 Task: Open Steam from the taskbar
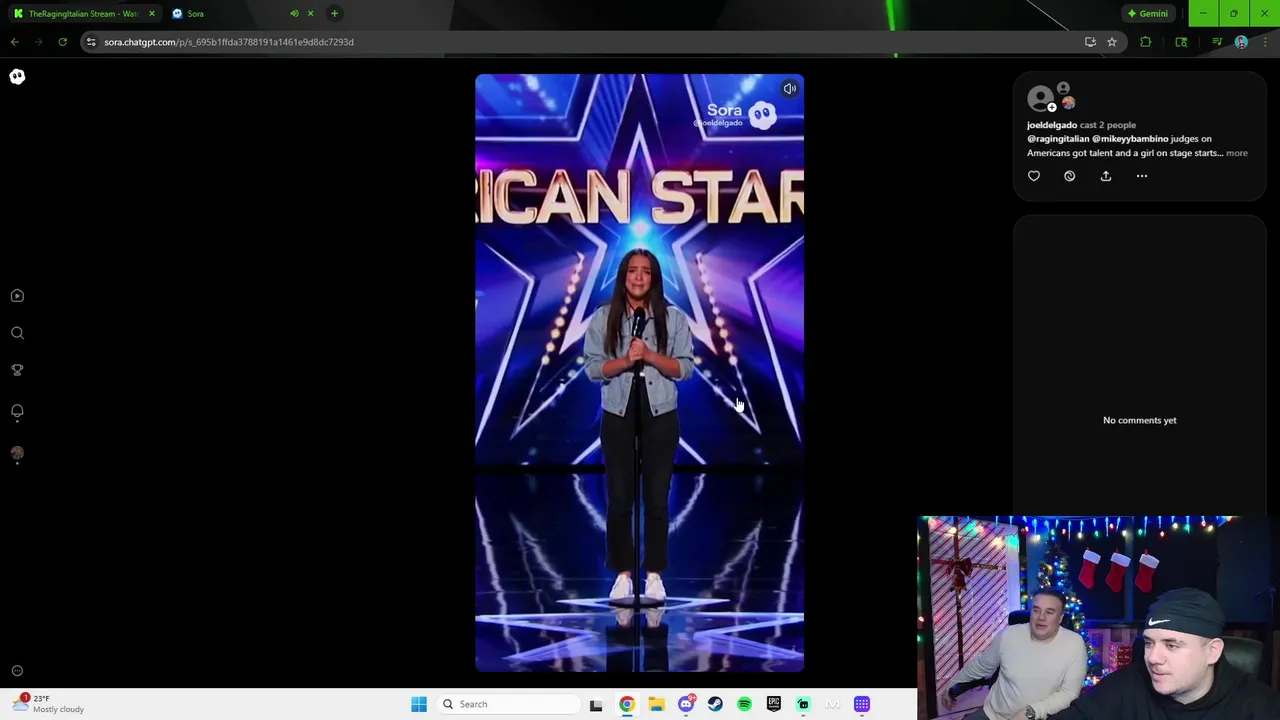(715, 704)
